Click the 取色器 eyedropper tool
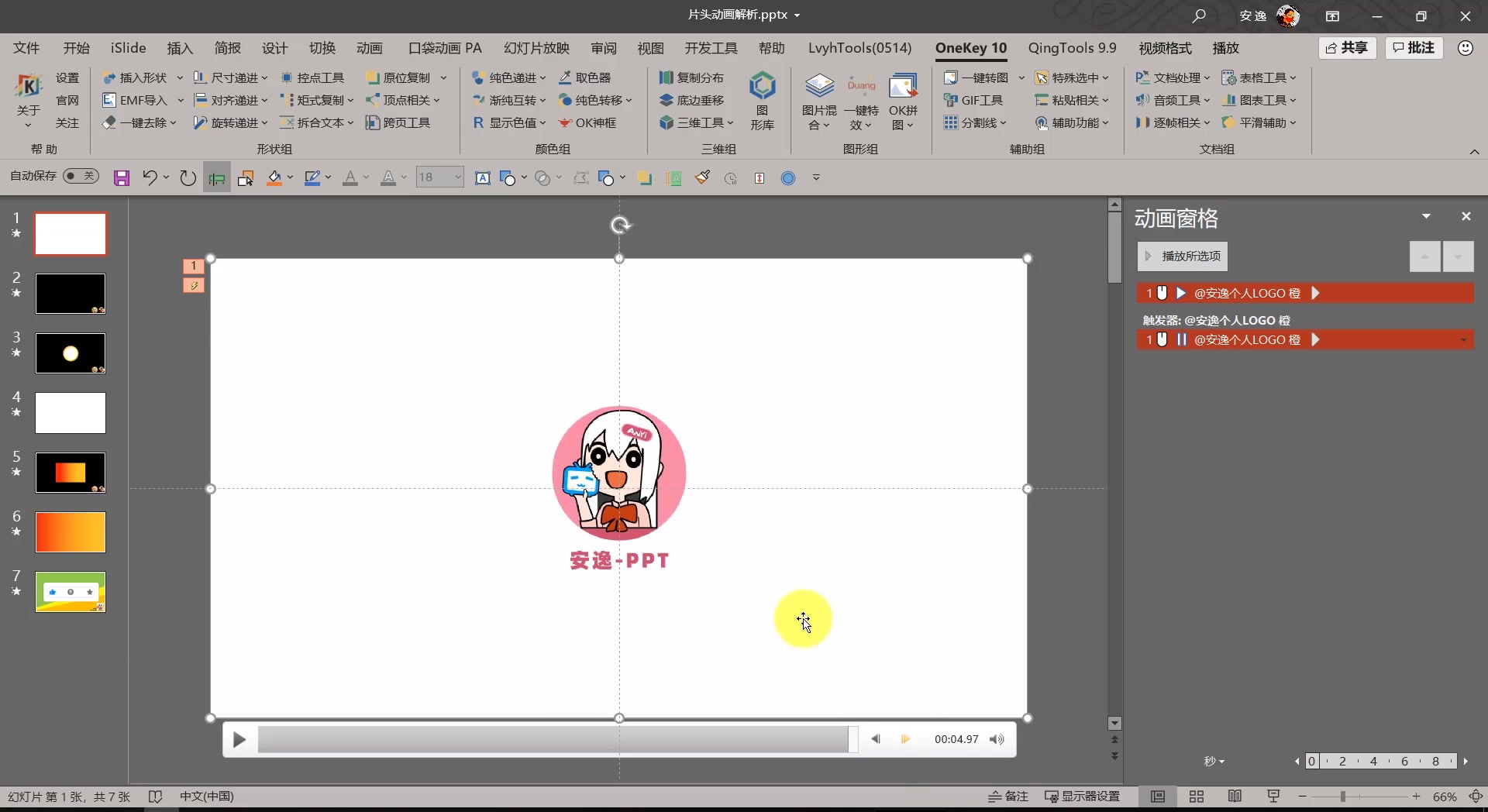 [x=585, y=77]
